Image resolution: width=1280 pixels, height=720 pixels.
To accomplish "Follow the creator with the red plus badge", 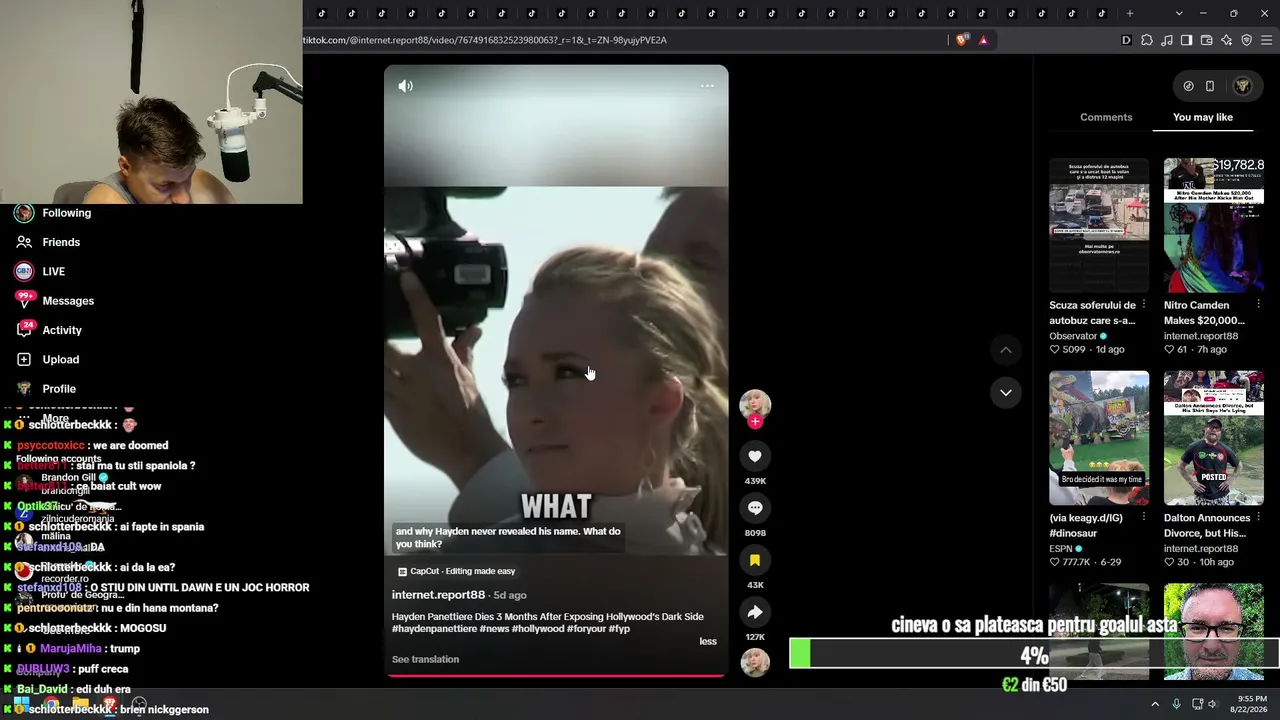I will (755, 422).
